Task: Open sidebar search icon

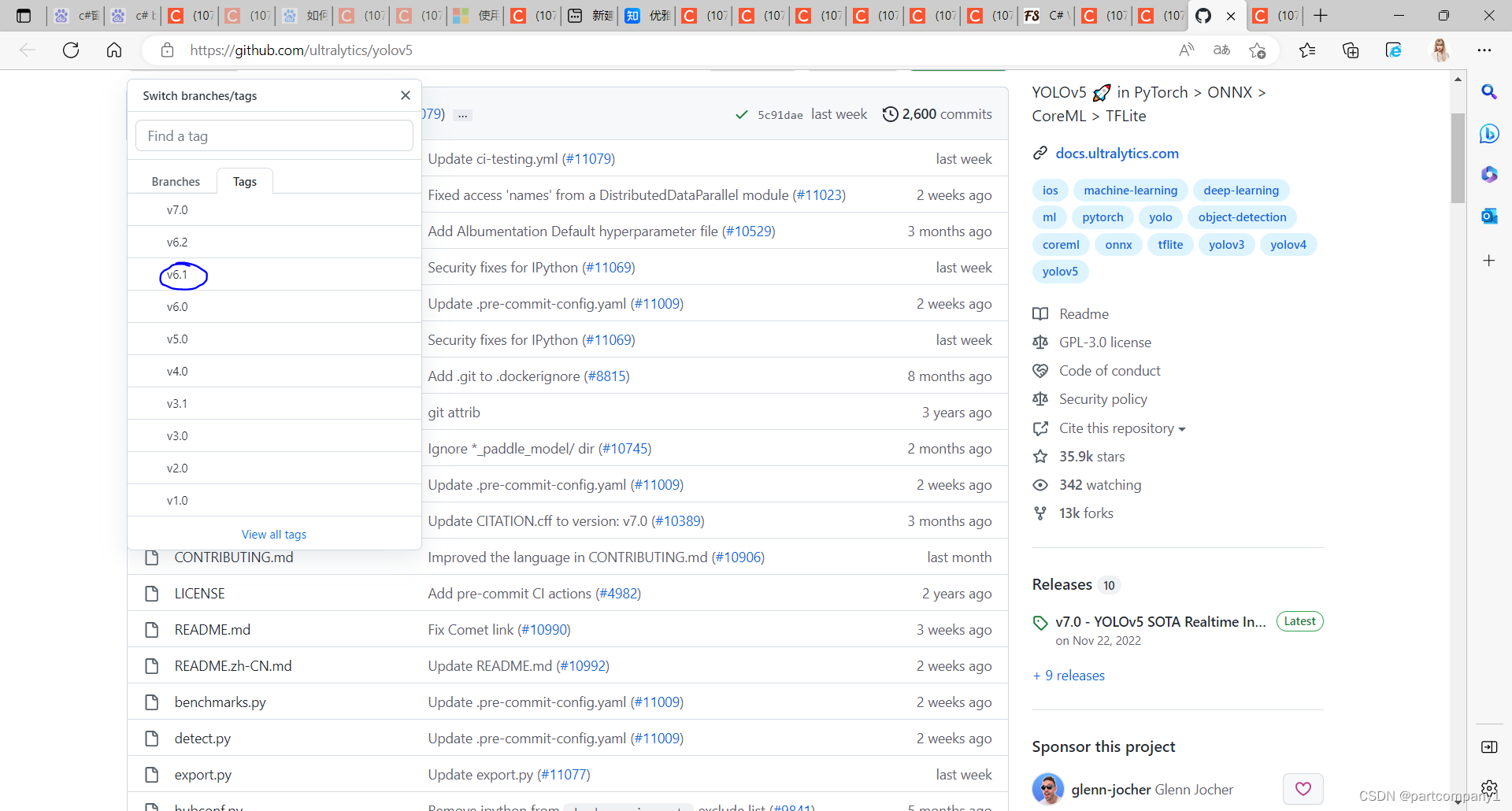Action: coord(1489,92)
